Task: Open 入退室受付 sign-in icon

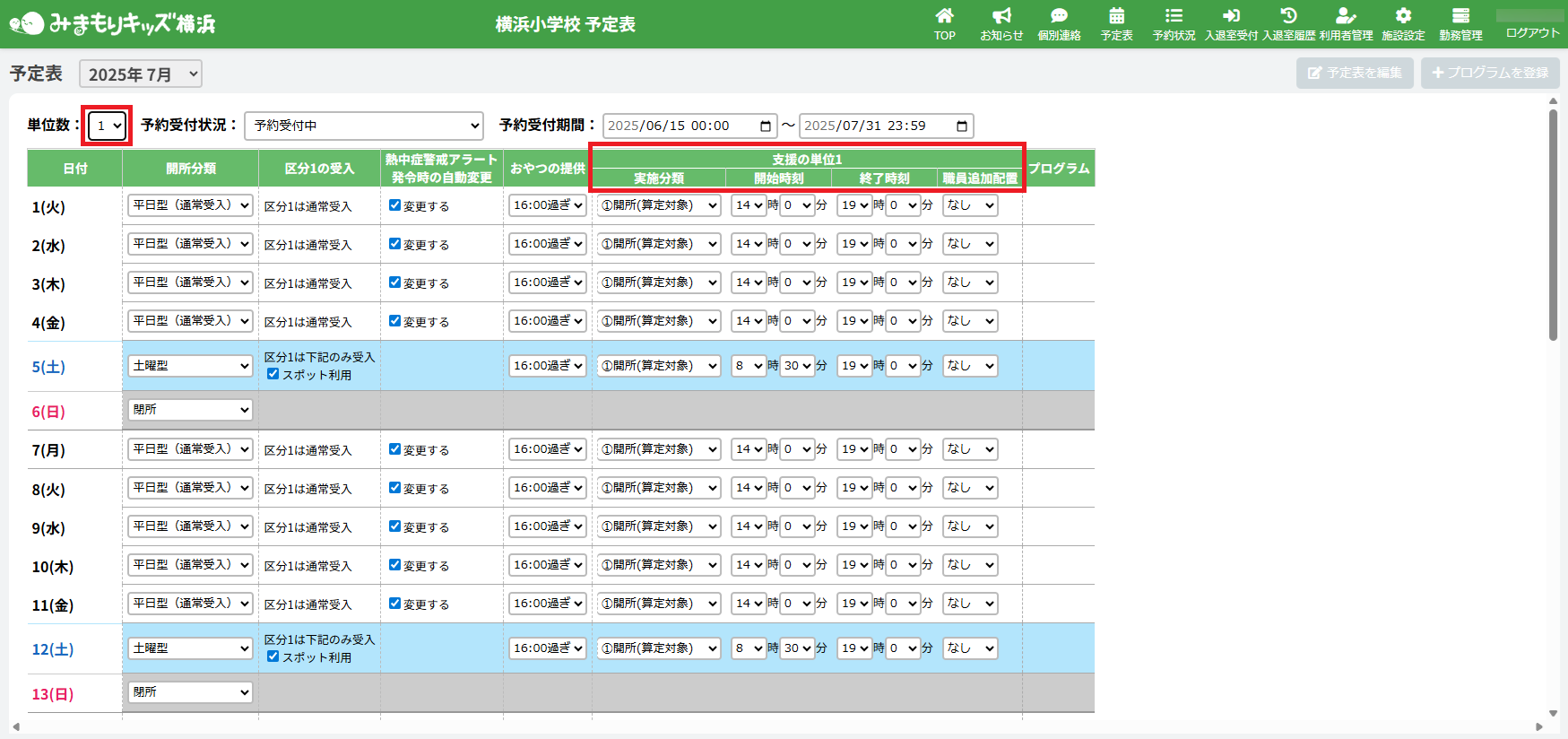Action: [x=1231, y=16]
